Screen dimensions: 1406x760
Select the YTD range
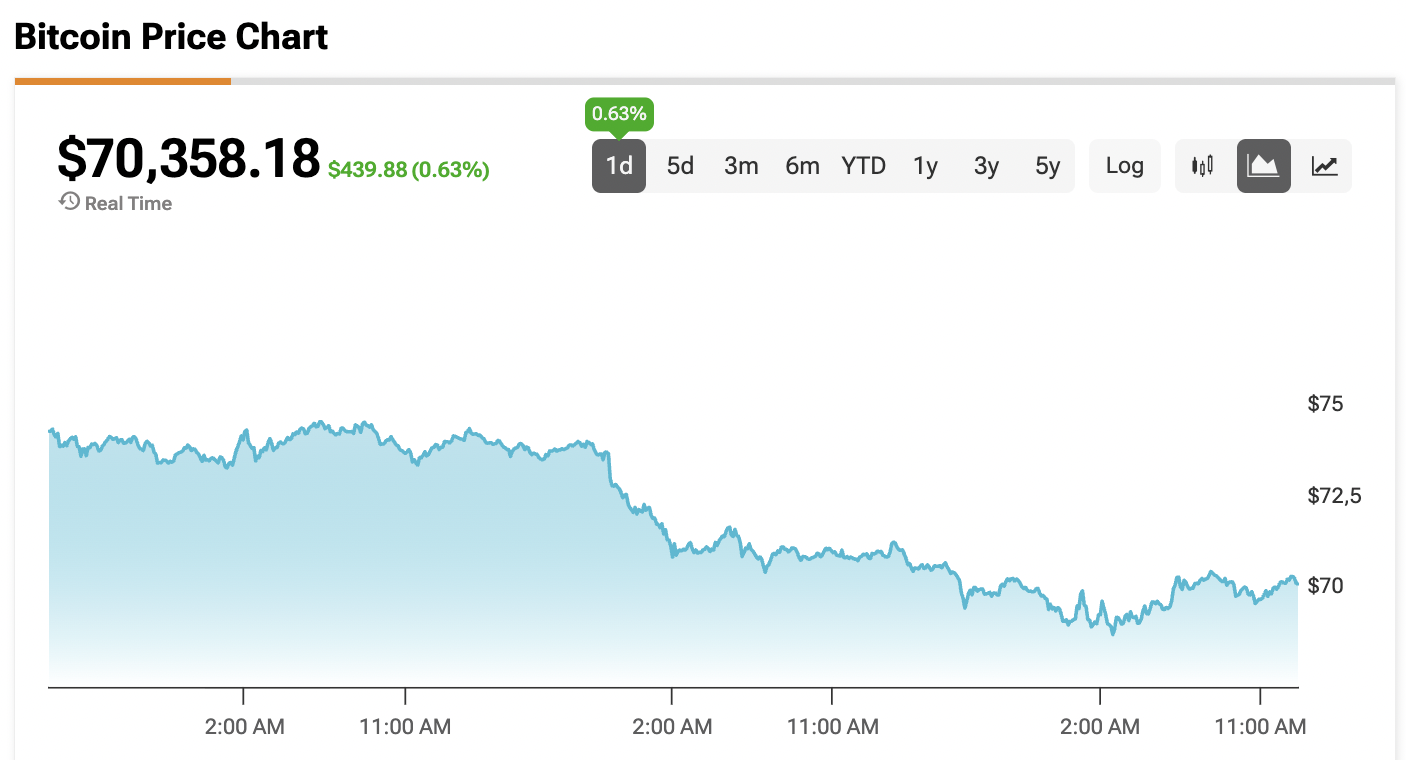(864, 166)
